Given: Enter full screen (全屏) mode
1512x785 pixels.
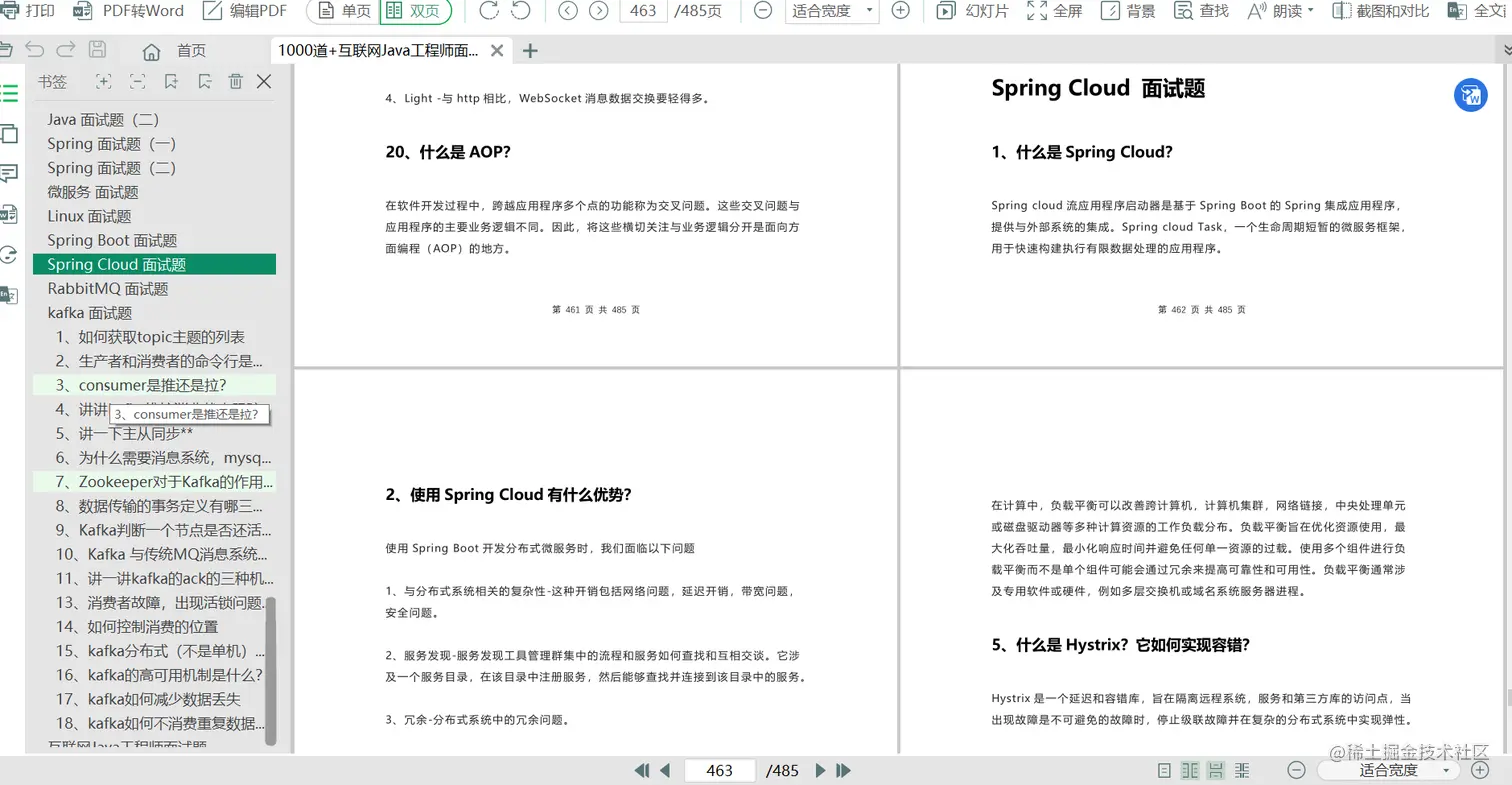Looking at the screenshot, I should click(1055, 11).
